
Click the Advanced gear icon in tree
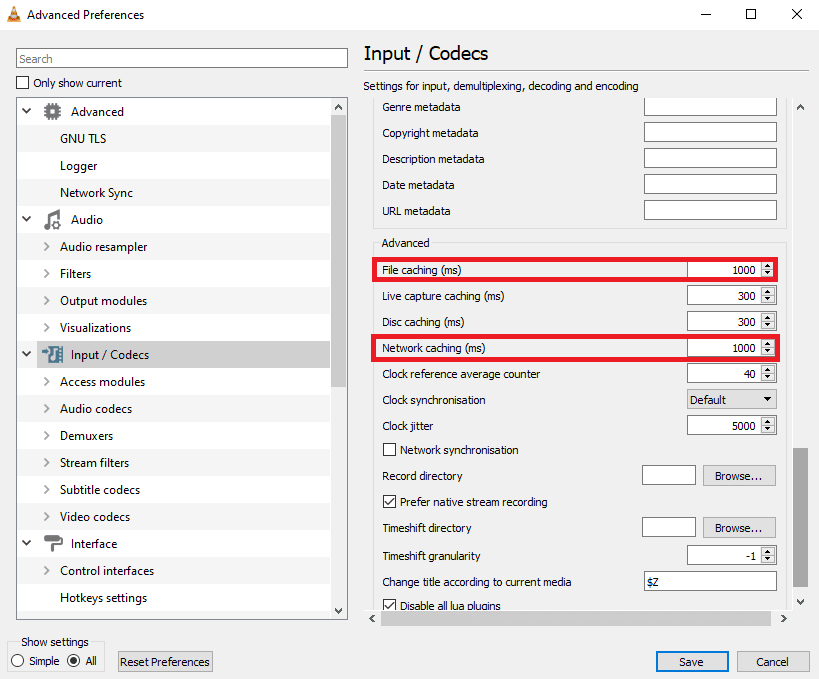pos(52,112)
